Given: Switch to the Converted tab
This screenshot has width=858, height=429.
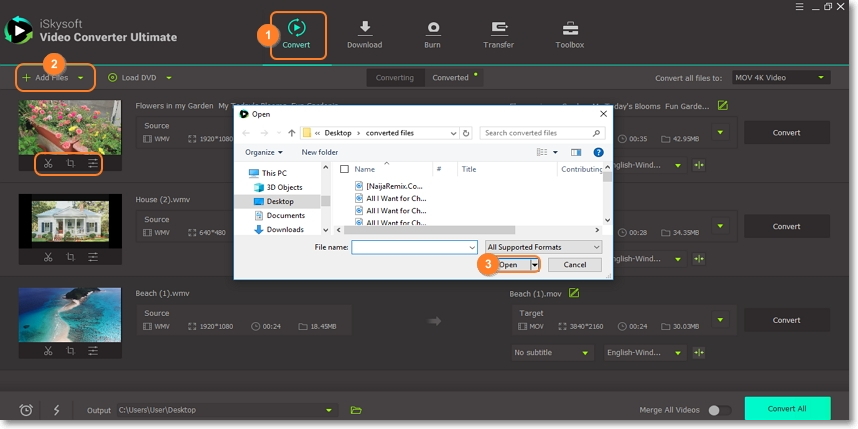Looking at the screenshot, I should click(x=451, y=77).
